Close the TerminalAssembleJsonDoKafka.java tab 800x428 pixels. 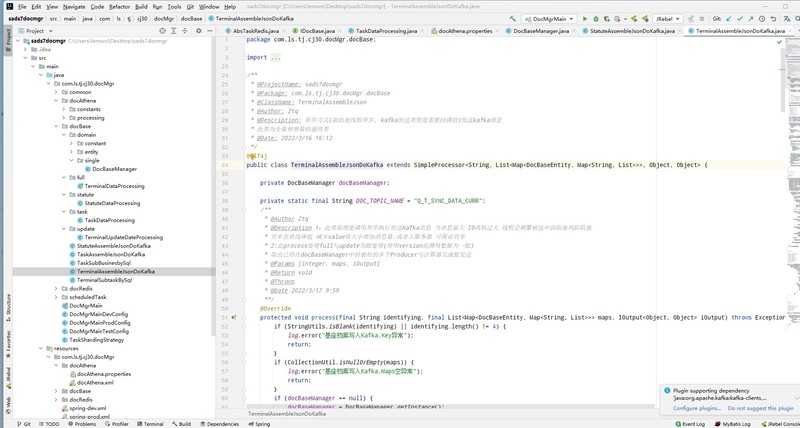click(790, 31)
